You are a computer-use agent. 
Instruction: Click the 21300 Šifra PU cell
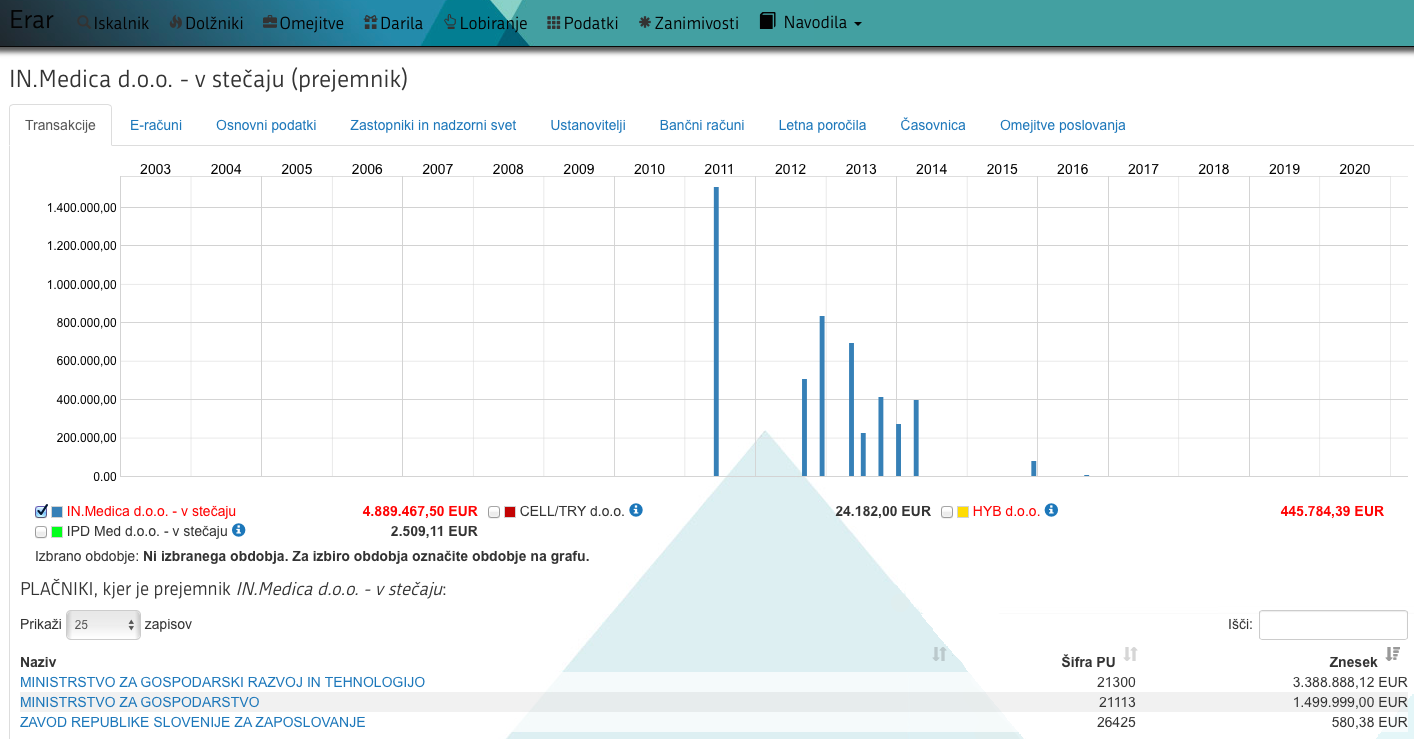(1117, 682)
